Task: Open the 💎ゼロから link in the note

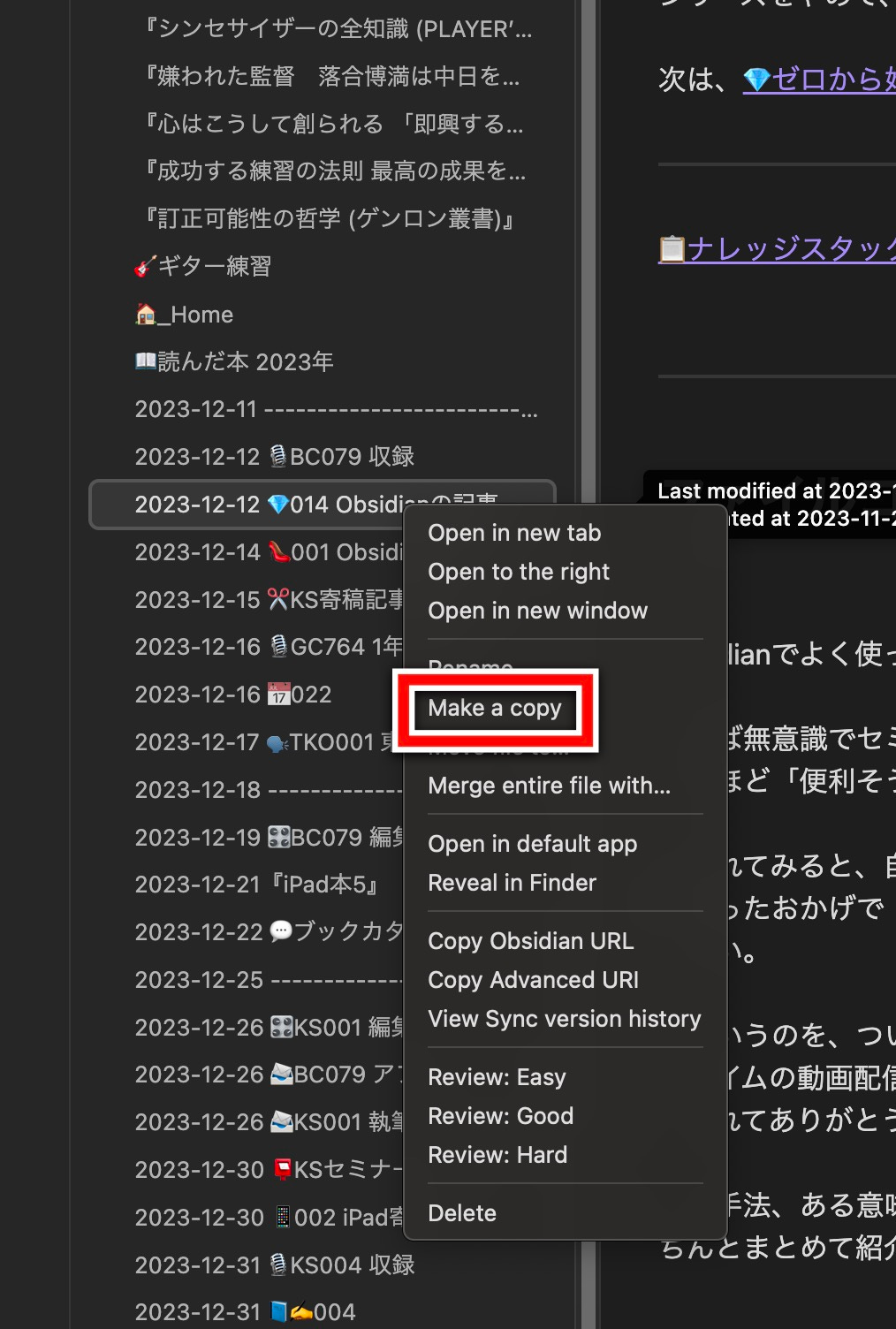Action: (822, 80)
